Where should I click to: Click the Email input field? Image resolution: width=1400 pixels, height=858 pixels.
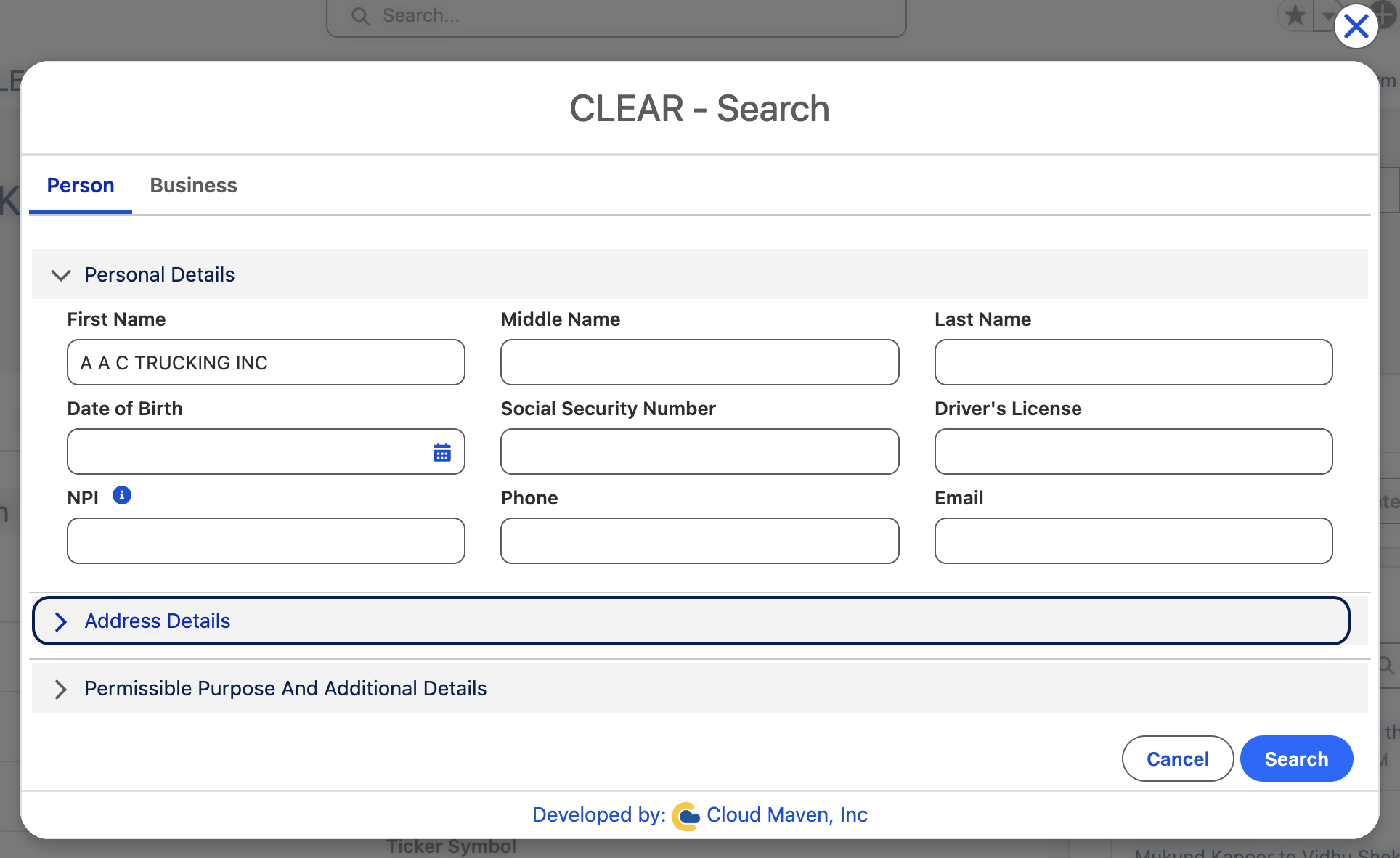pyautogui.click(x=1134, y=541)
